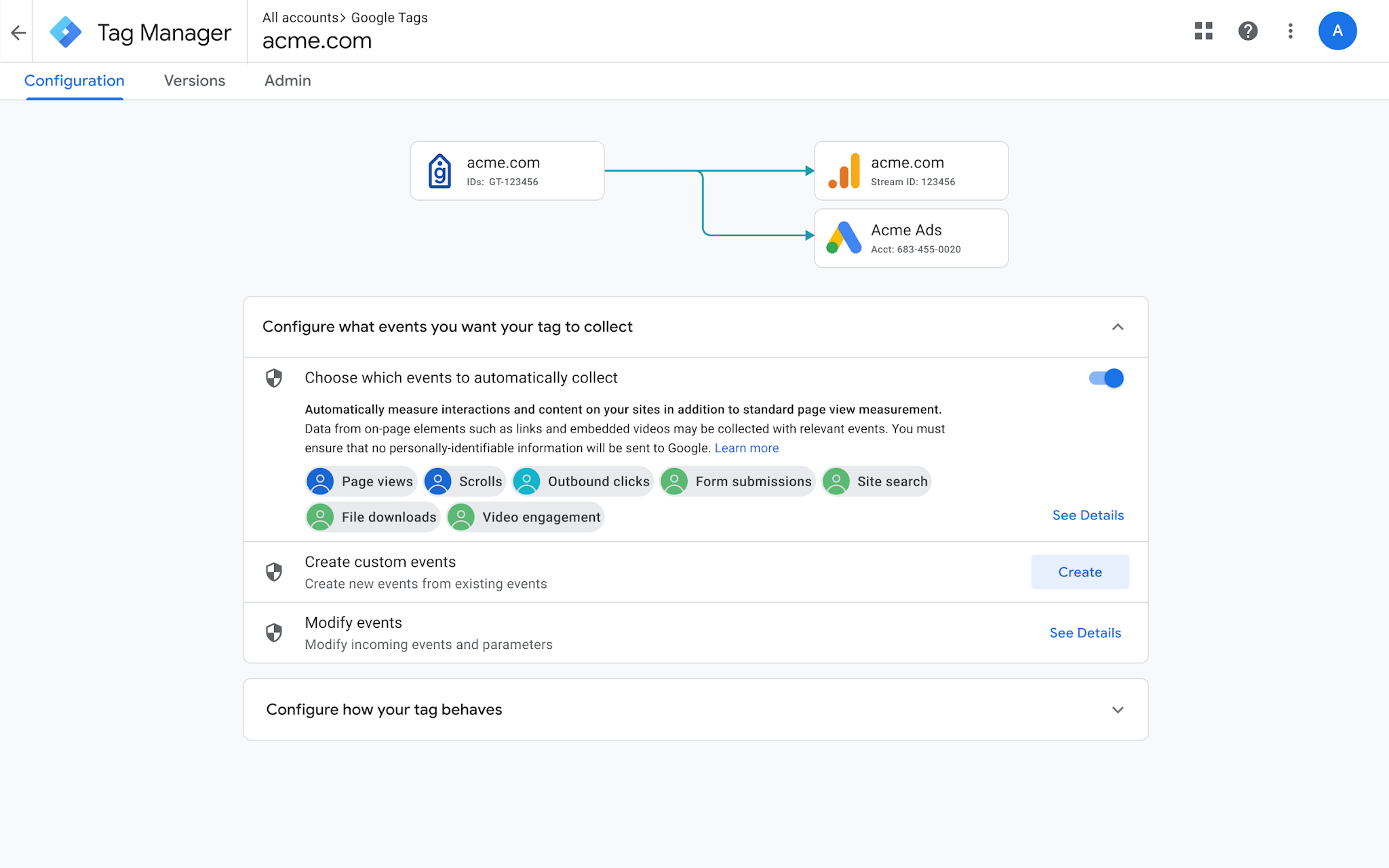This screenshot has height=868, width=1389.
Task: Click the shield icon beside Modify events
Action: 274,633
